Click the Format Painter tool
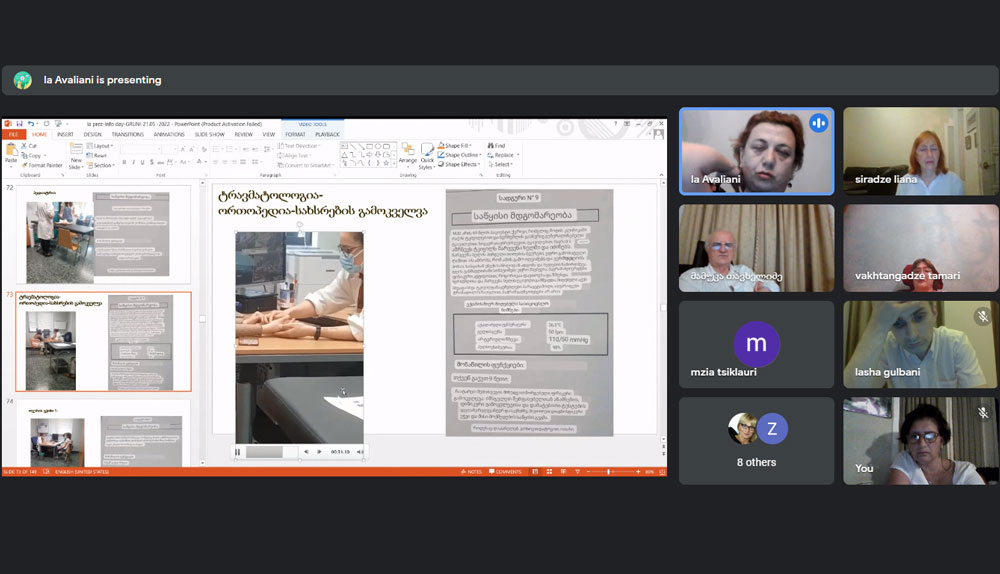Viewport: 1000px width, 574px height. pyautogui.click(x=40, y=165)
